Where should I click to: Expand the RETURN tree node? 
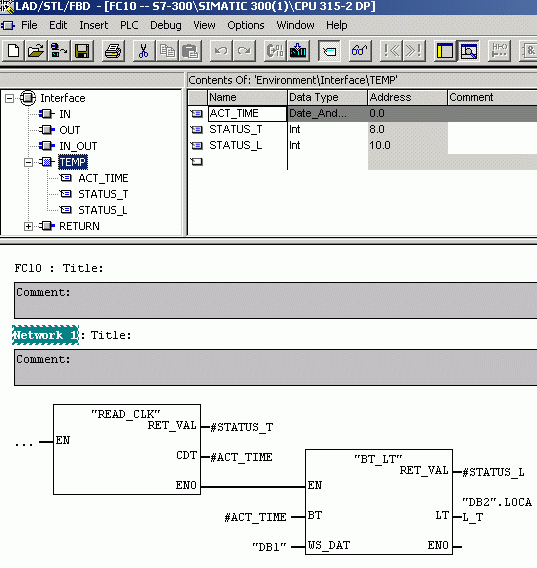[x=28, y=226]
